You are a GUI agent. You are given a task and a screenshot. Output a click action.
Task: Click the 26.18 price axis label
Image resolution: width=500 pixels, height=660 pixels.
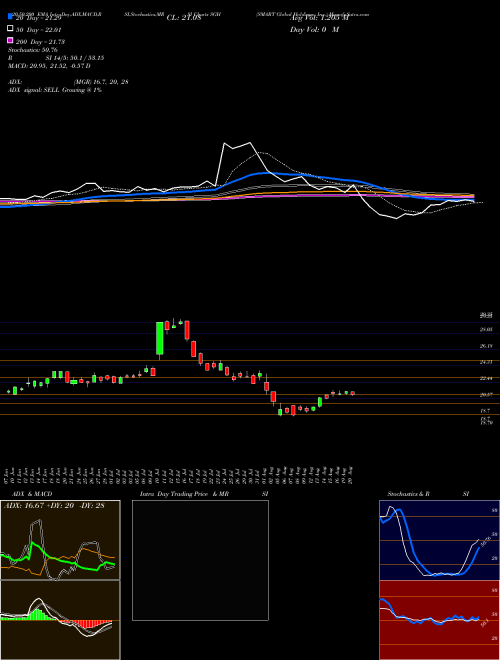(x=486, y=346)
